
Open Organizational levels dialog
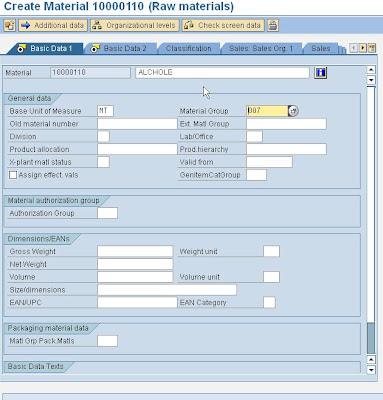pyautogui.click(x=135, y=25)
